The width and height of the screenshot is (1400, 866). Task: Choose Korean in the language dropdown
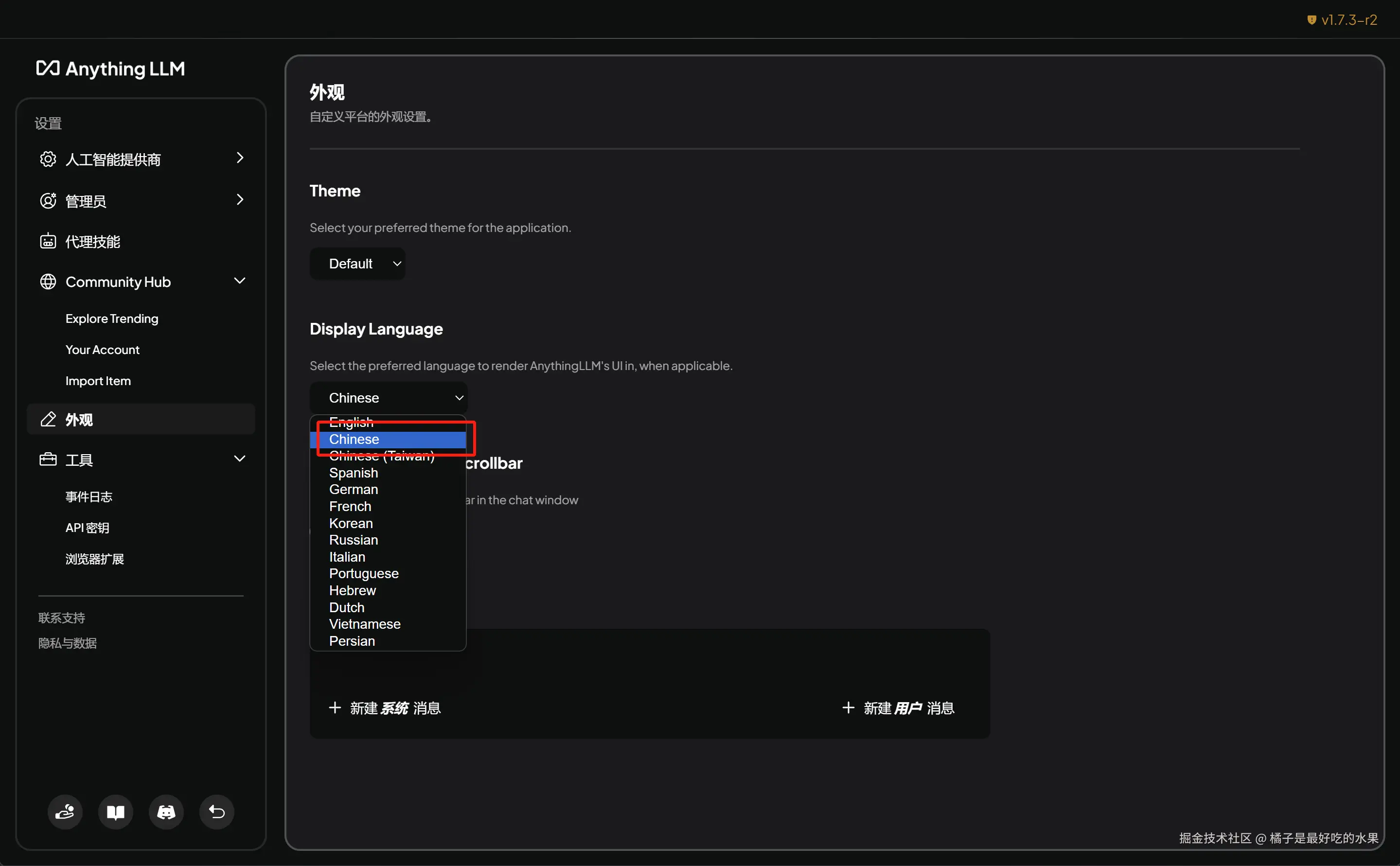351,524
